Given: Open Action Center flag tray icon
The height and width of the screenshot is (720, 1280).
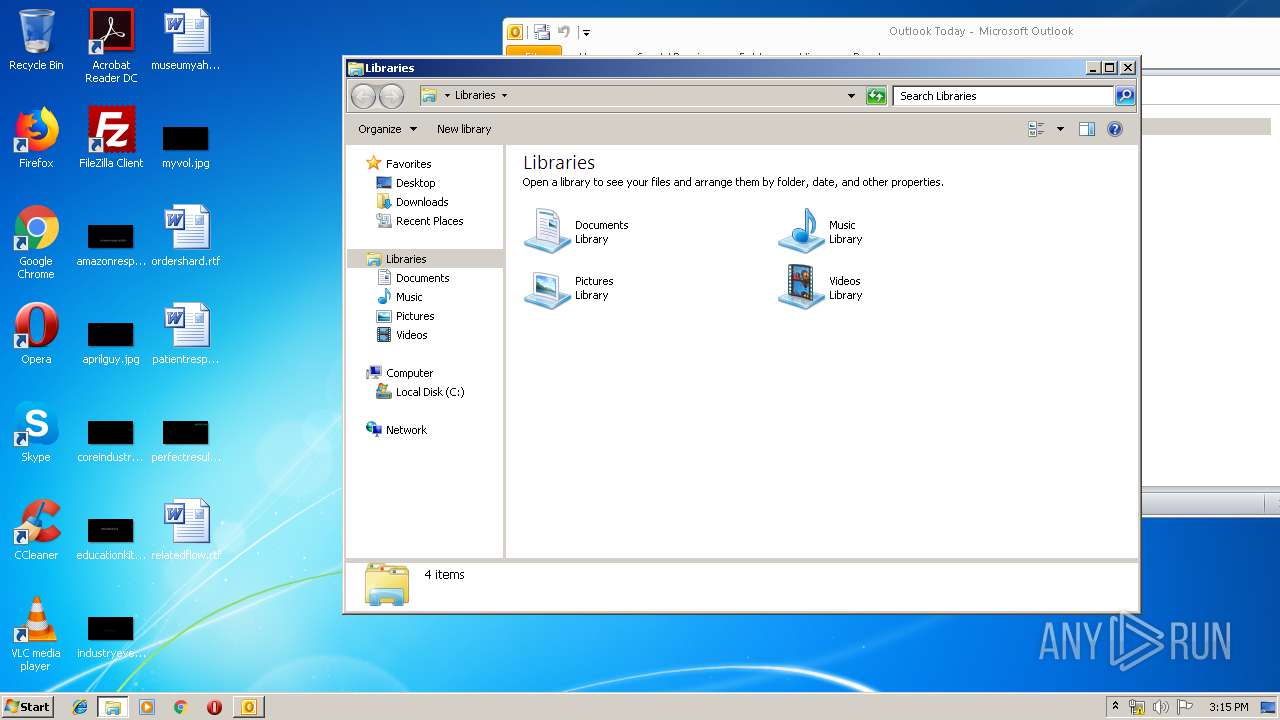Looking at the screenshot, I should point(1185,707).
